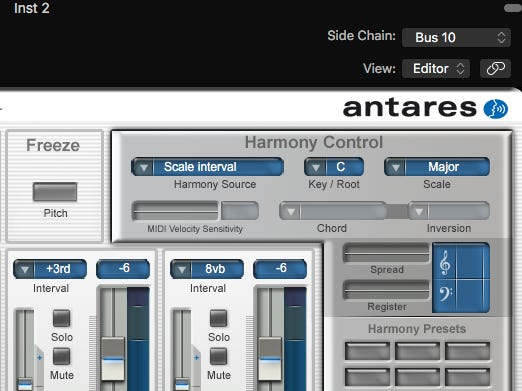522x391 pixels.
Task: Click the 8vb voice level fader handle
Action: [270, 359]
